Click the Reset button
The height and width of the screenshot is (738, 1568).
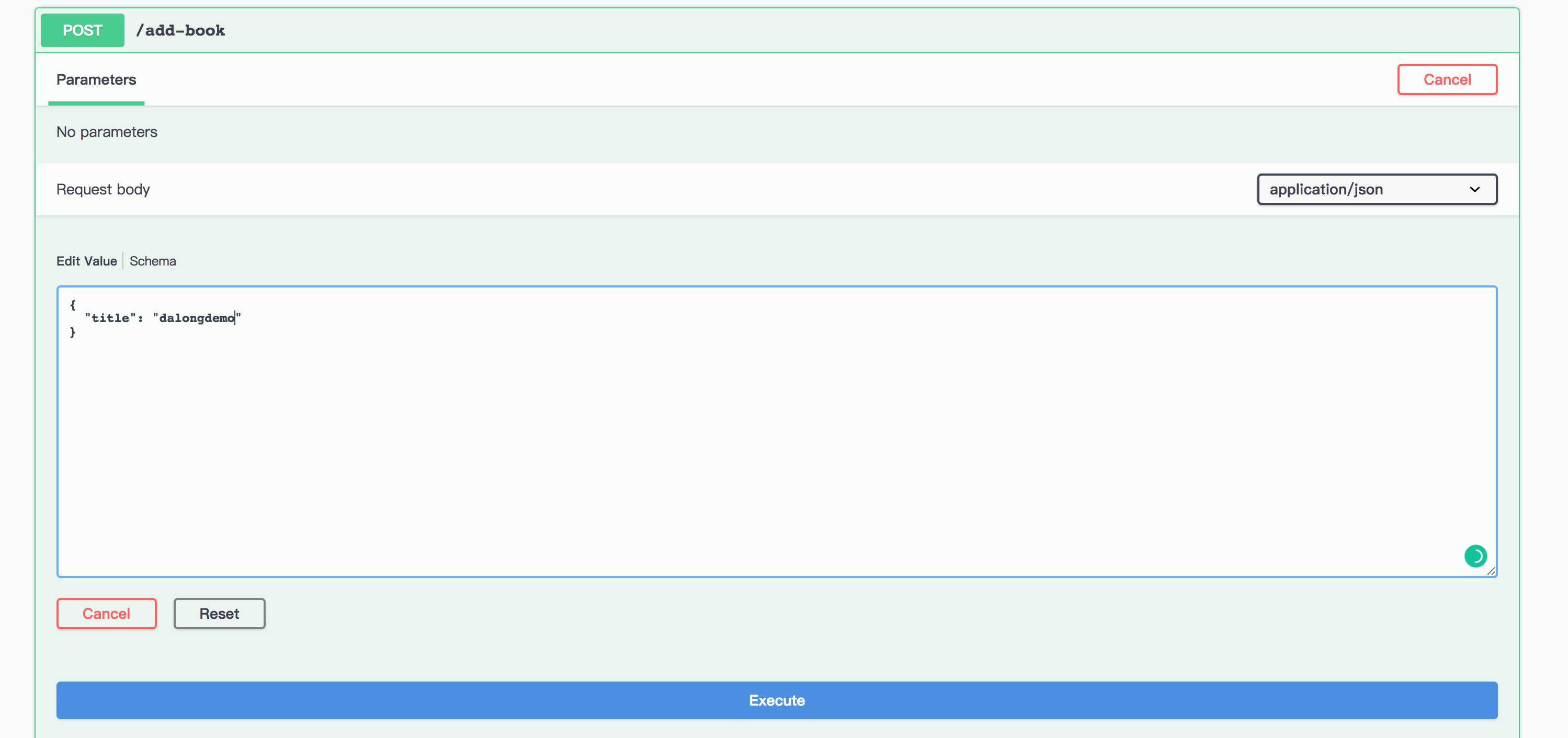pyautogui.click(x=219, y=613)
